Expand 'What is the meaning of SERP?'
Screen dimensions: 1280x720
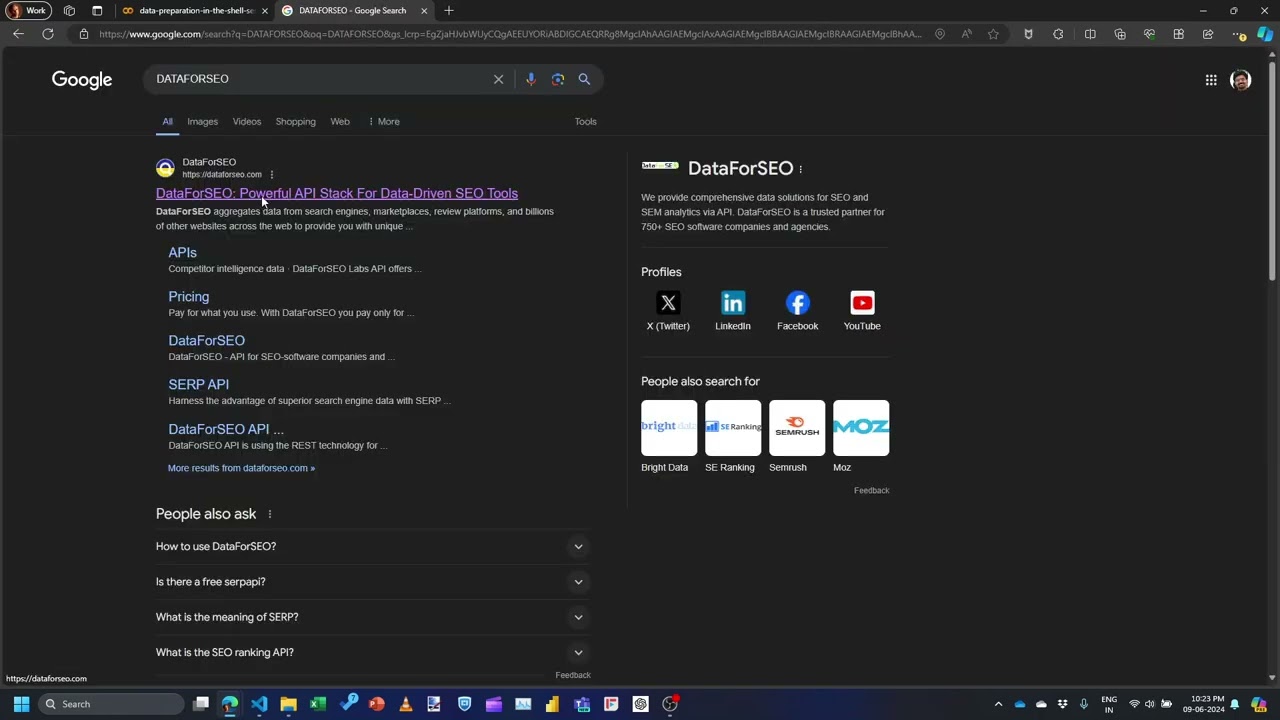pyautogui.click(x=373, y=617)
